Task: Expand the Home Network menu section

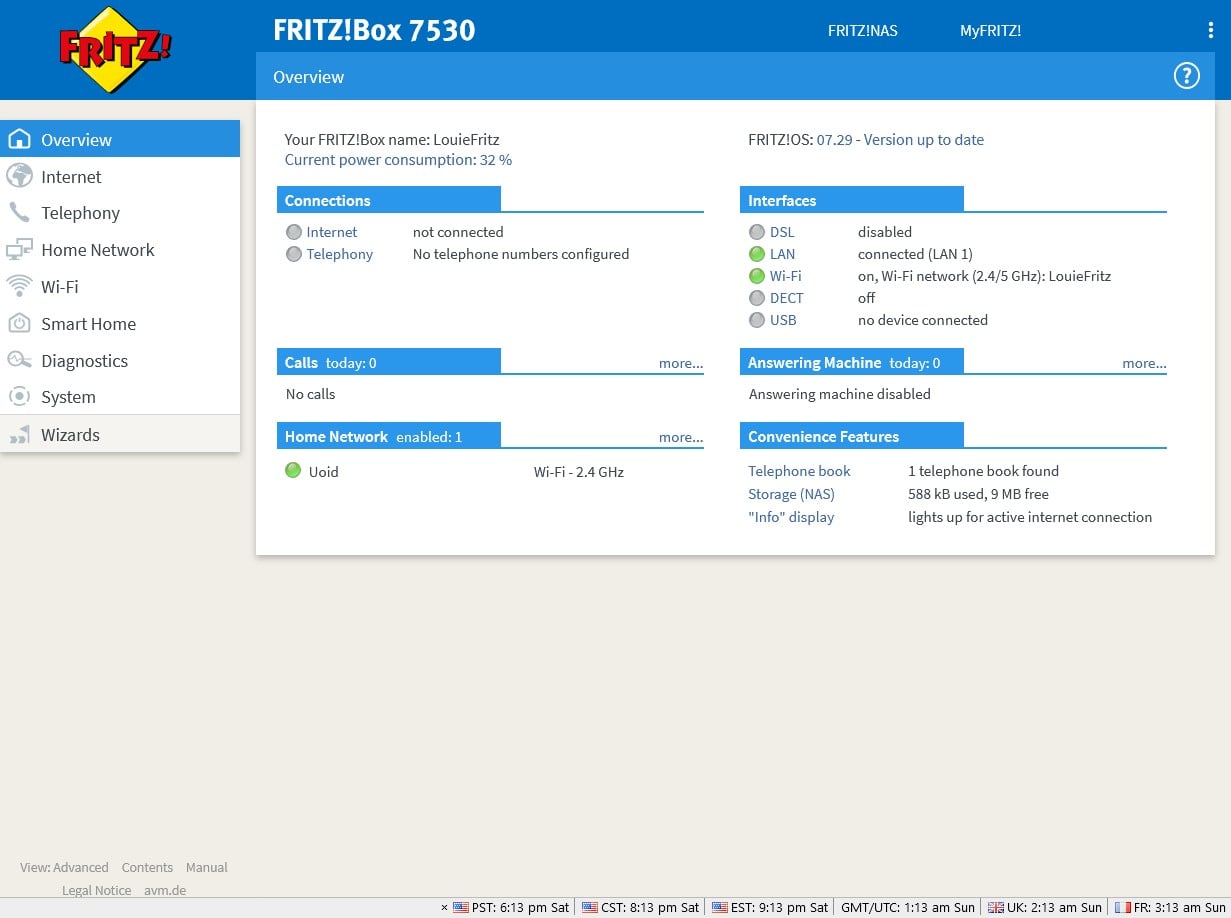Action: (97, 250)
